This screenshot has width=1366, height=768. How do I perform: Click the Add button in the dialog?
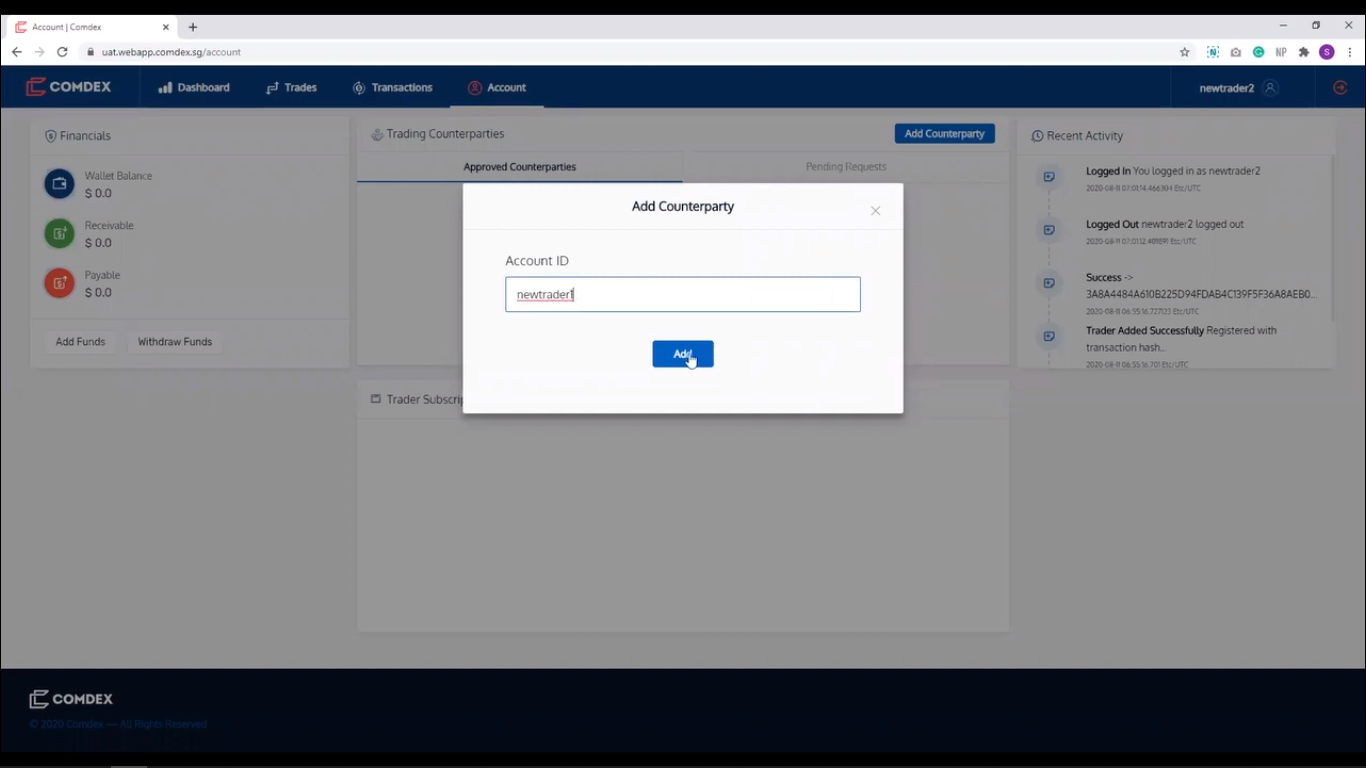coord(682,354)
